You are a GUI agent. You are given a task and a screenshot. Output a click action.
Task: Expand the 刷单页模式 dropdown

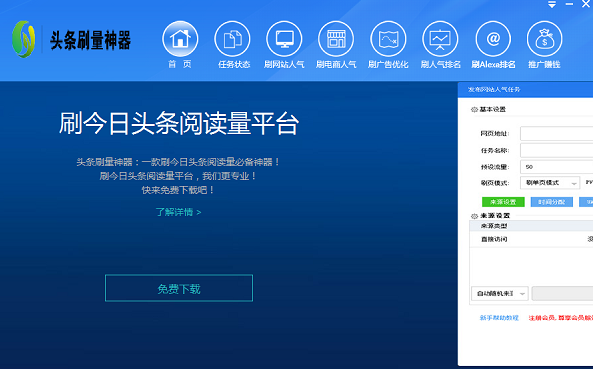tap(550, 183)
